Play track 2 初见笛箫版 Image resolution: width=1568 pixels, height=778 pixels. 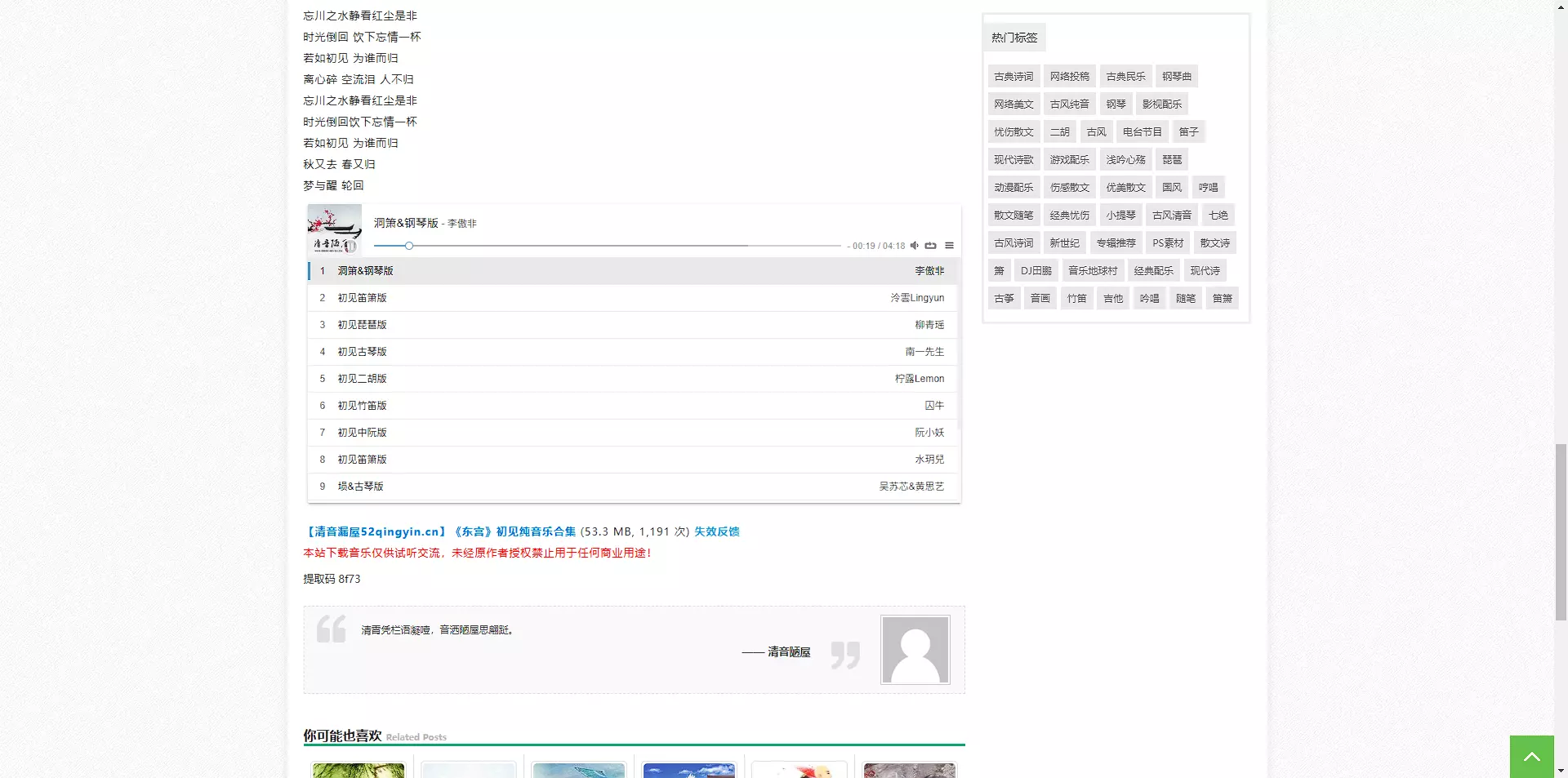point(362,298)
